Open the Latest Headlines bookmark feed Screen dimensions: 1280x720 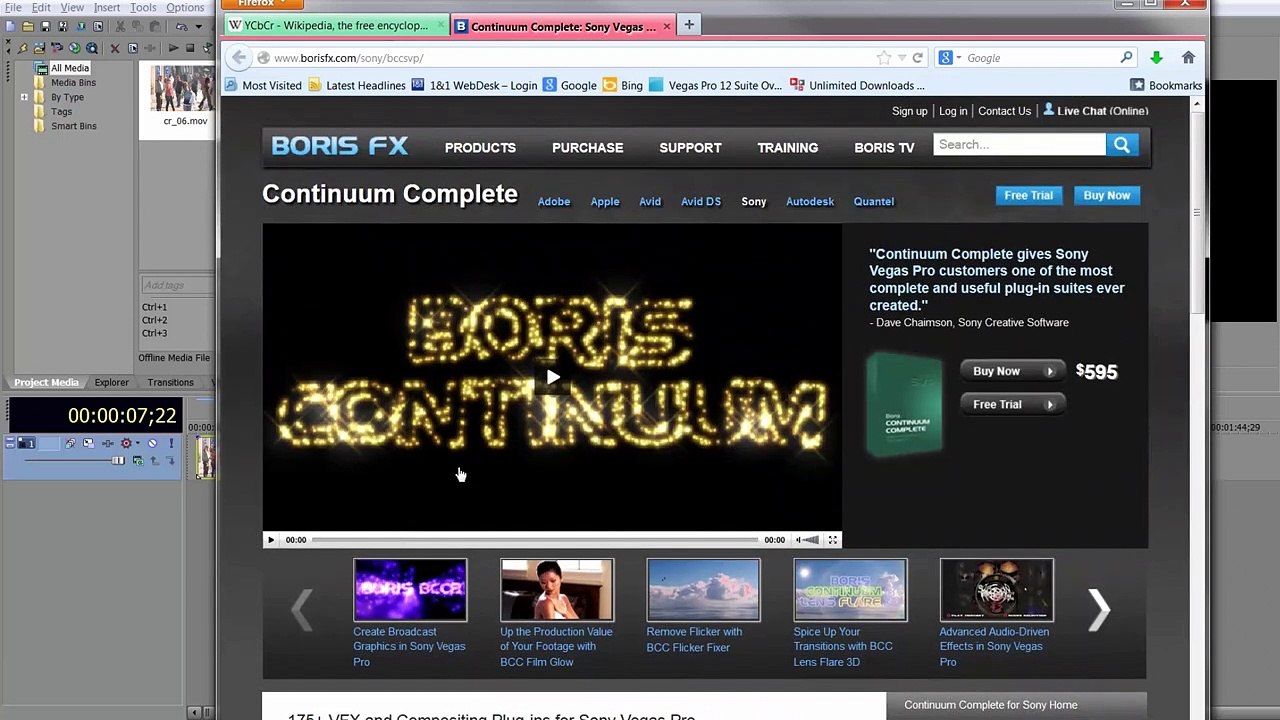pyautogui.click(x=357, y=85)
